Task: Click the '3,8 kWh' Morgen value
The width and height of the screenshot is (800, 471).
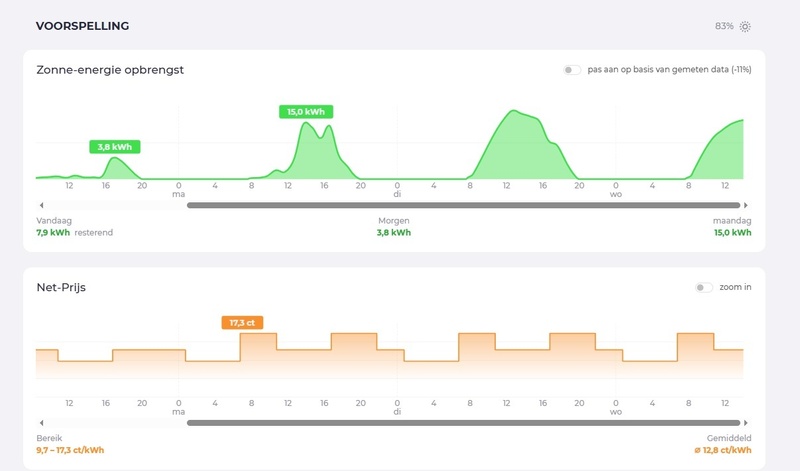Action: pyautogui.click(x=394, y=233)
